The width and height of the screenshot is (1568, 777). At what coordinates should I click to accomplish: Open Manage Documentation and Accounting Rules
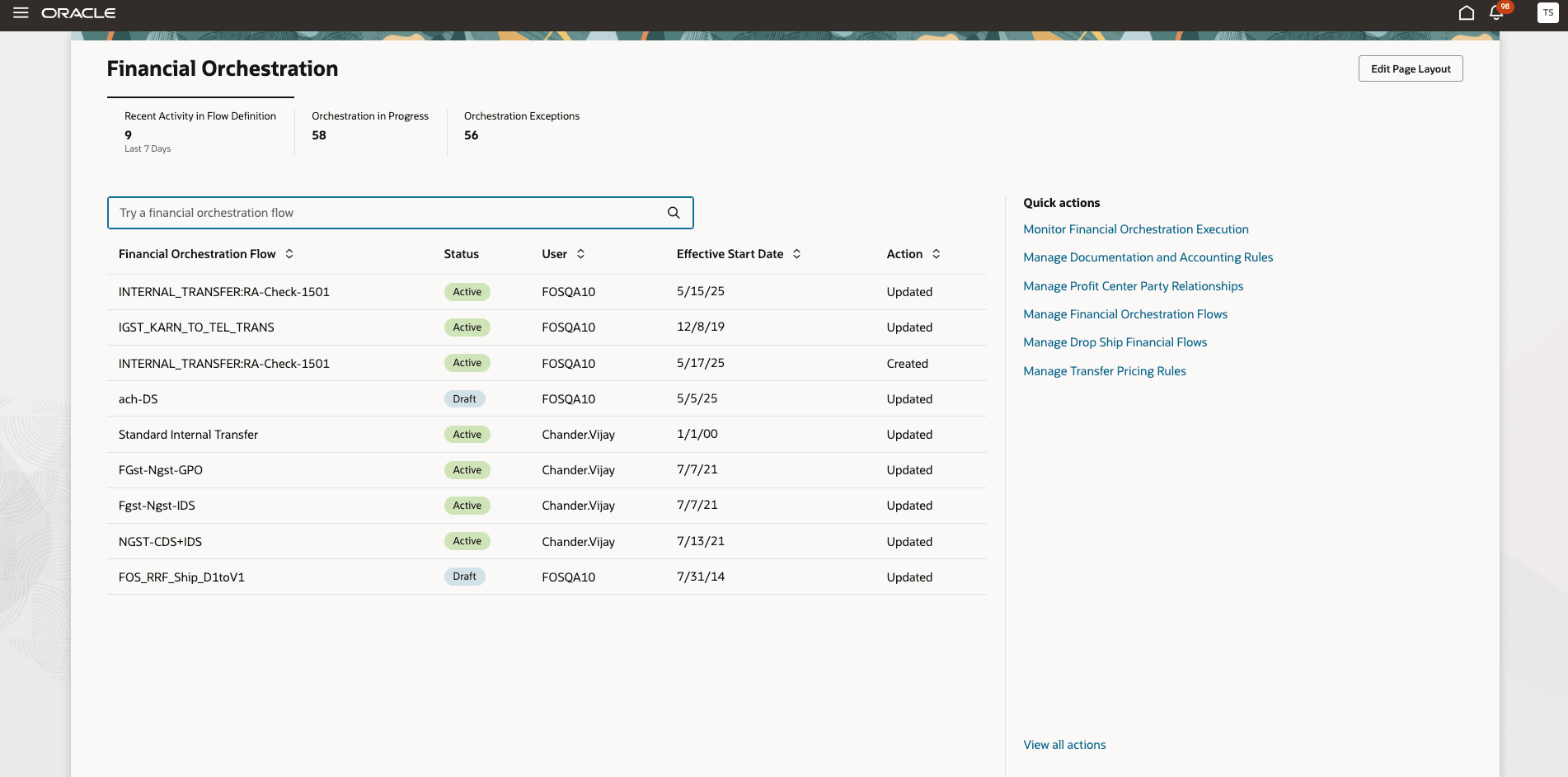click(x=1148, y=257)
